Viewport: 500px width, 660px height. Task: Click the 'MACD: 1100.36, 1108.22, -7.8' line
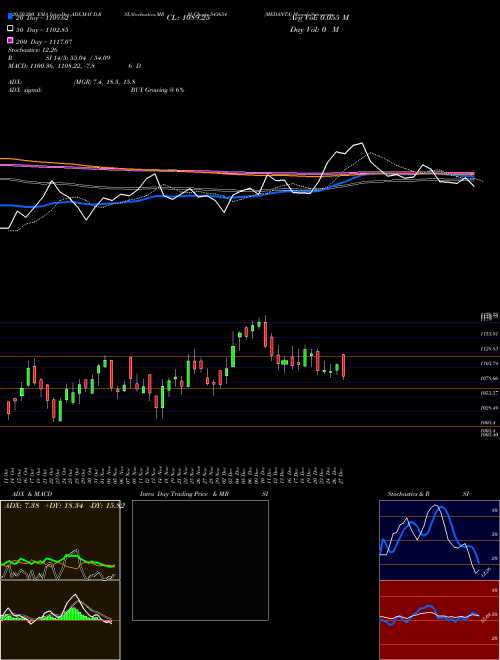(x=51, y=66)
